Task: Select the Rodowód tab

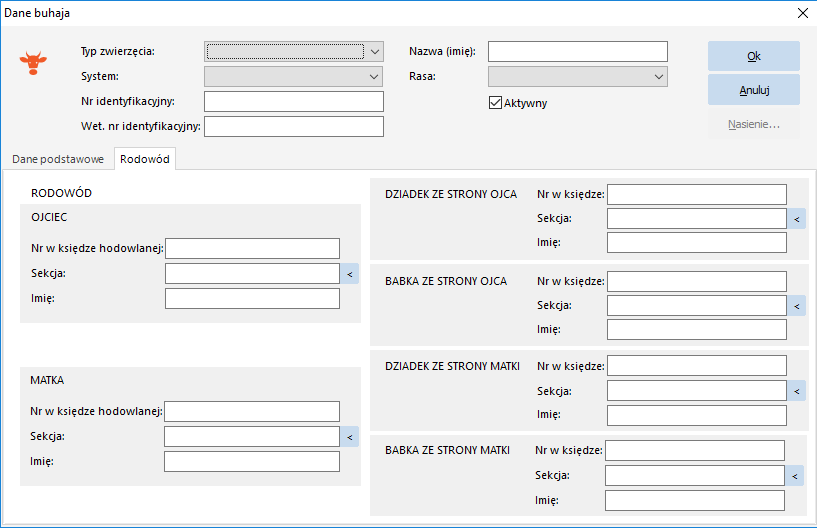Action: pos(145,159)
